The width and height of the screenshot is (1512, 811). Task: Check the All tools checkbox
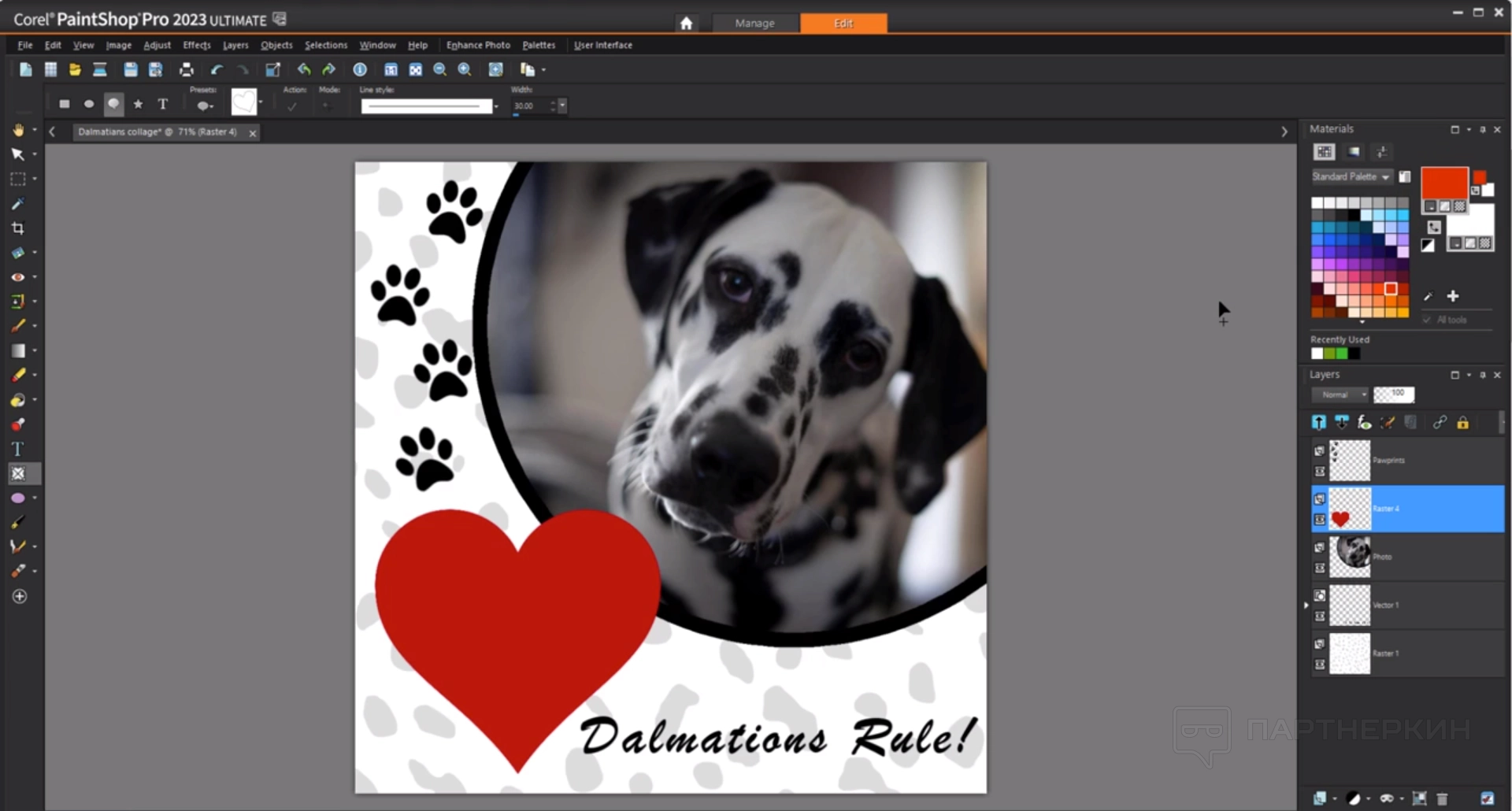1427,320
